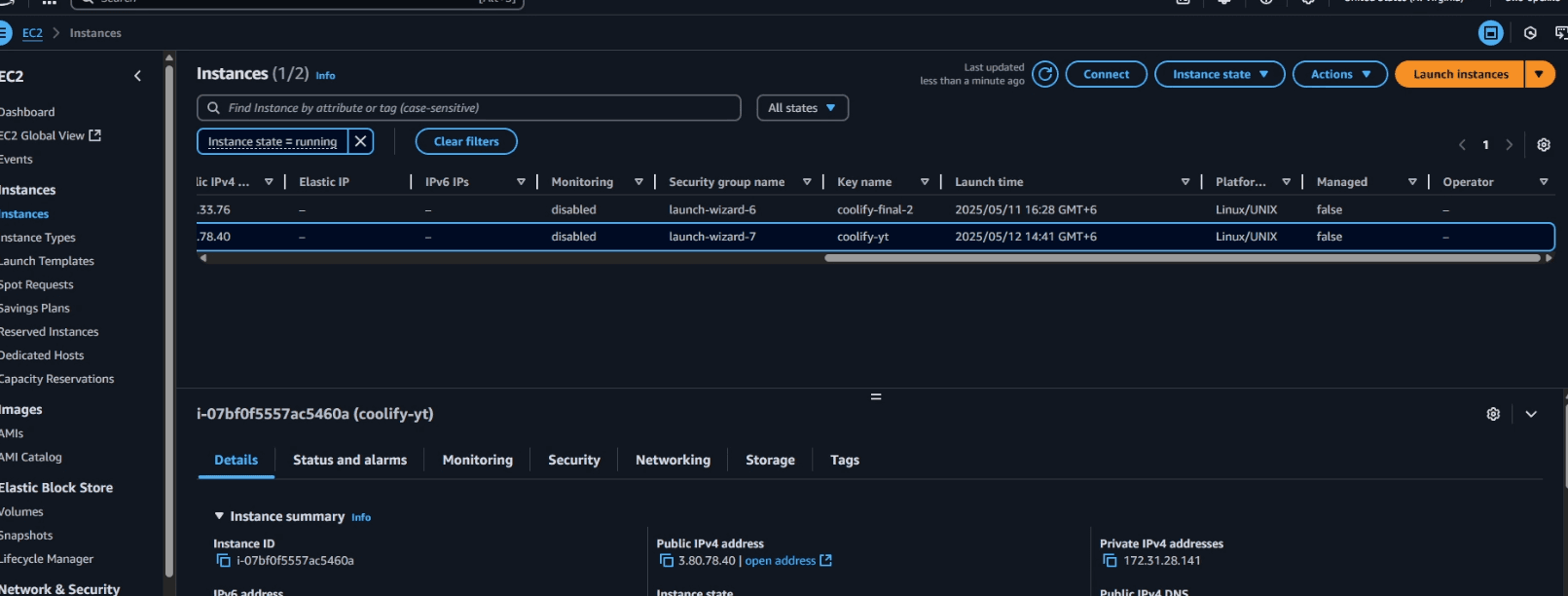Sort by the Public IPv4 column
Viewport: 1568px width, 596px height.
(x=269, y=182)
